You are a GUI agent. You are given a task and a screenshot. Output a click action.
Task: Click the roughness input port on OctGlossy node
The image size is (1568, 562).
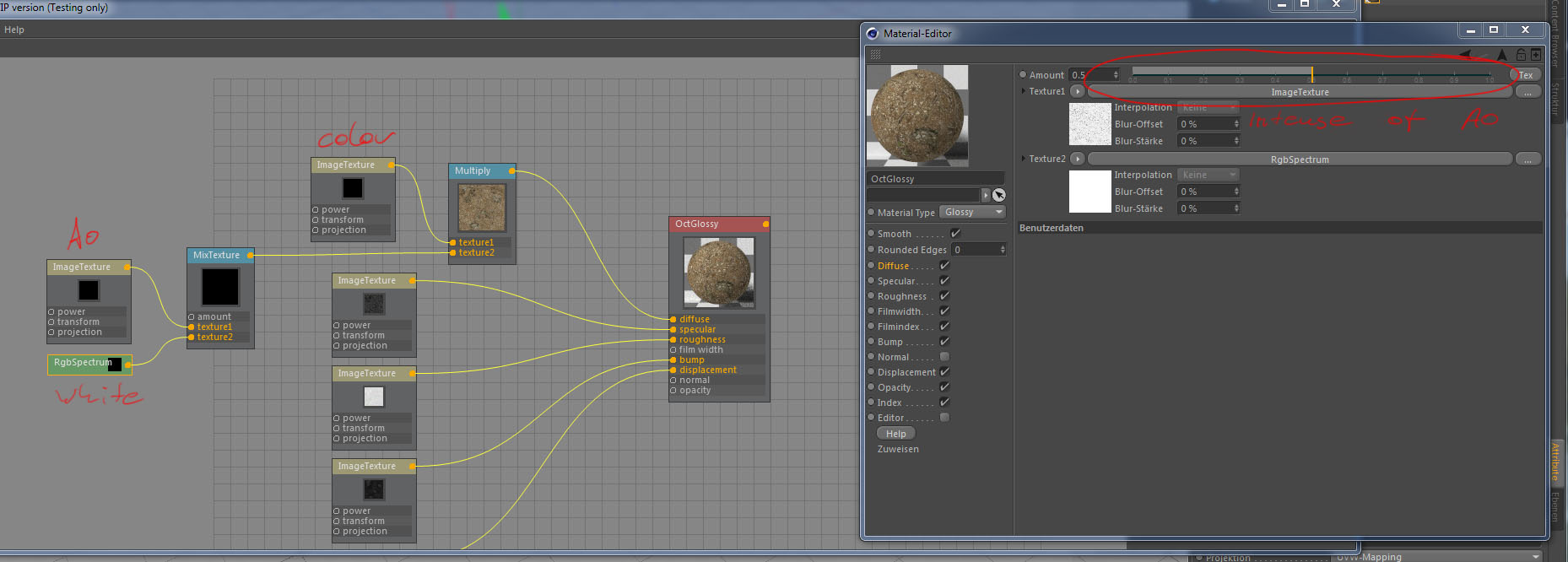click(673, 340)
